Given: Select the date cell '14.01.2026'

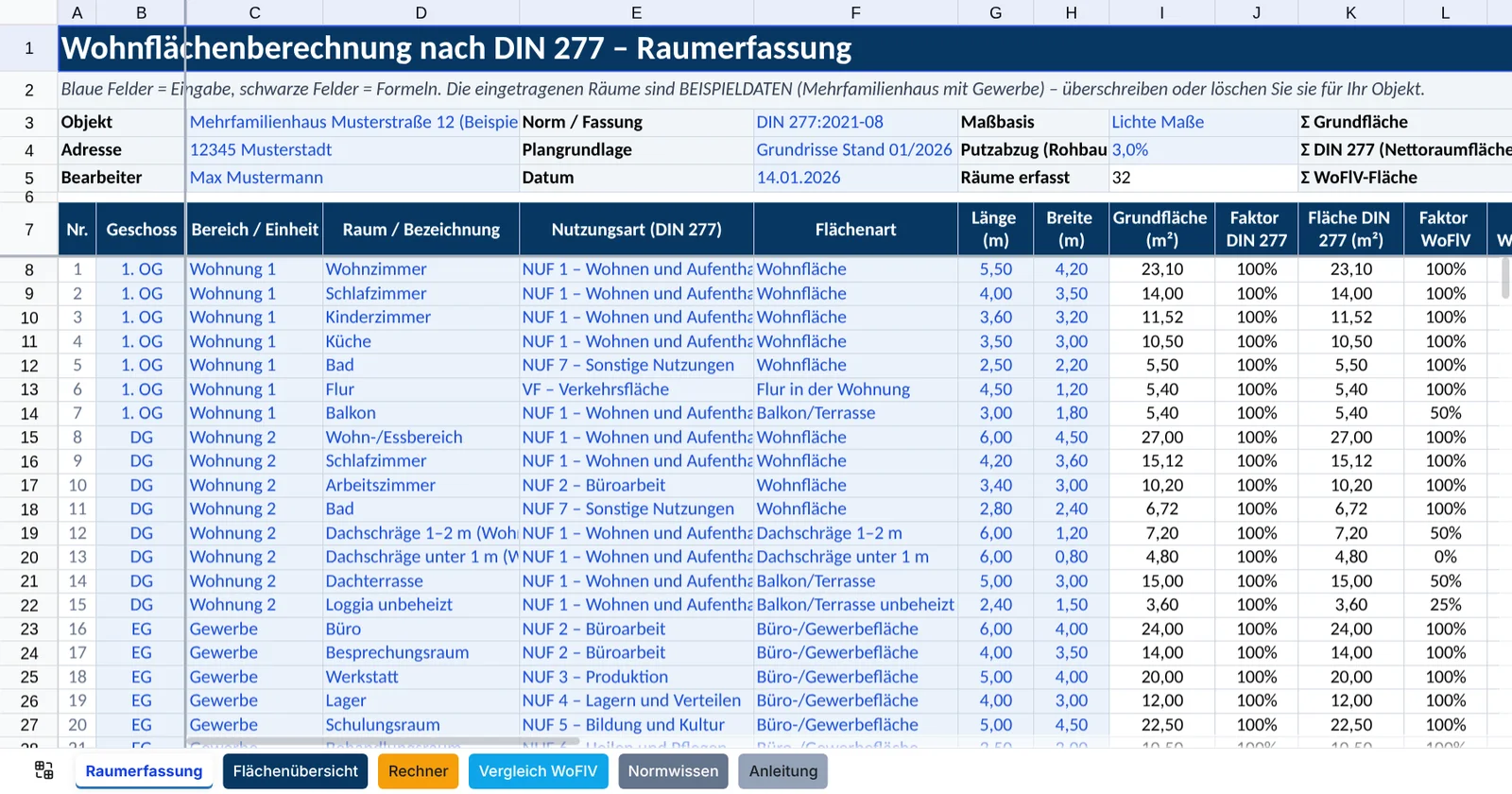Looking at the screenshot, I should [x=855, y=177].
